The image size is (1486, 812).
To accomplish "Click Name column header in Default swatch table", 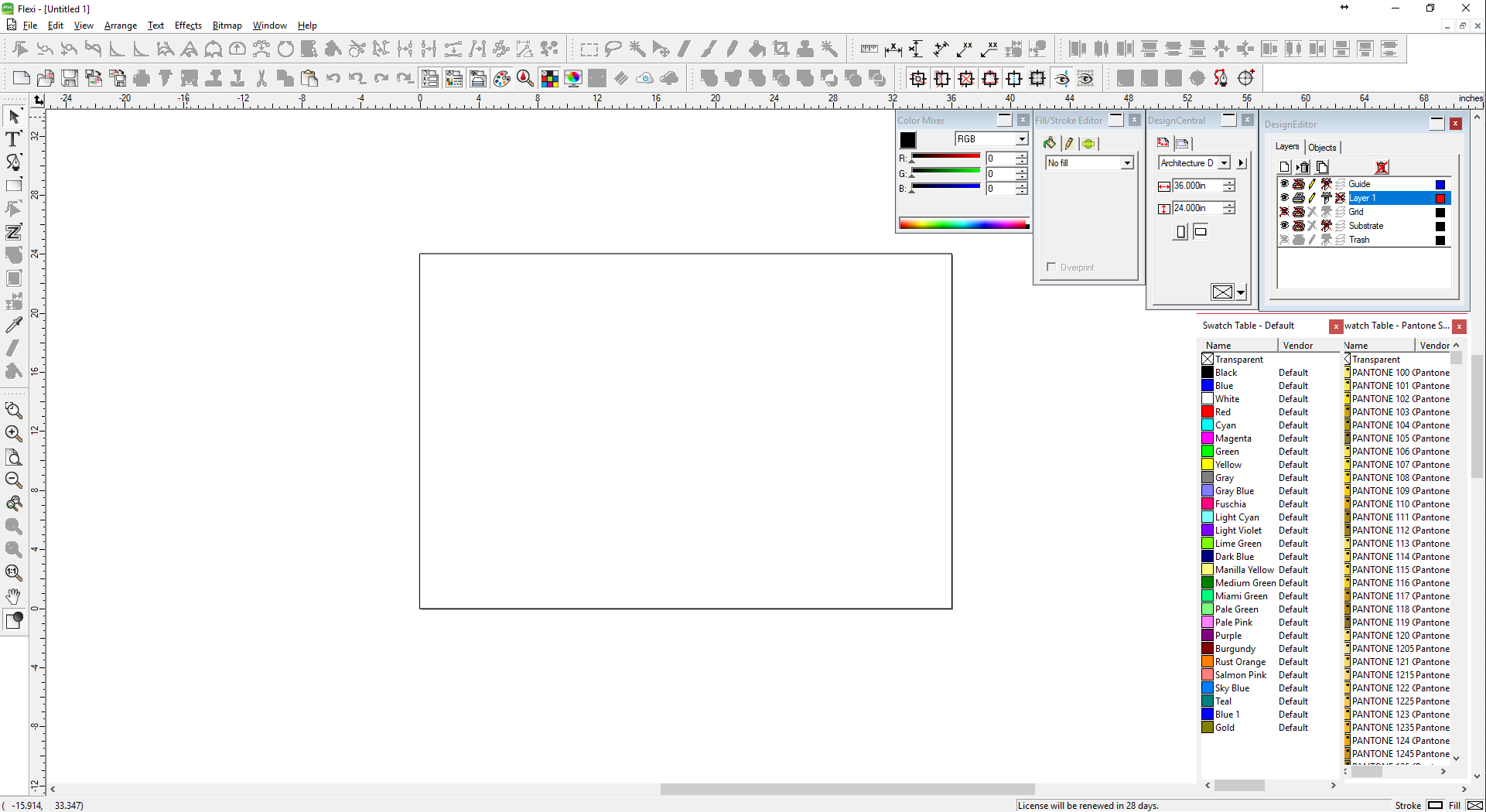I will coord(1238,346).
